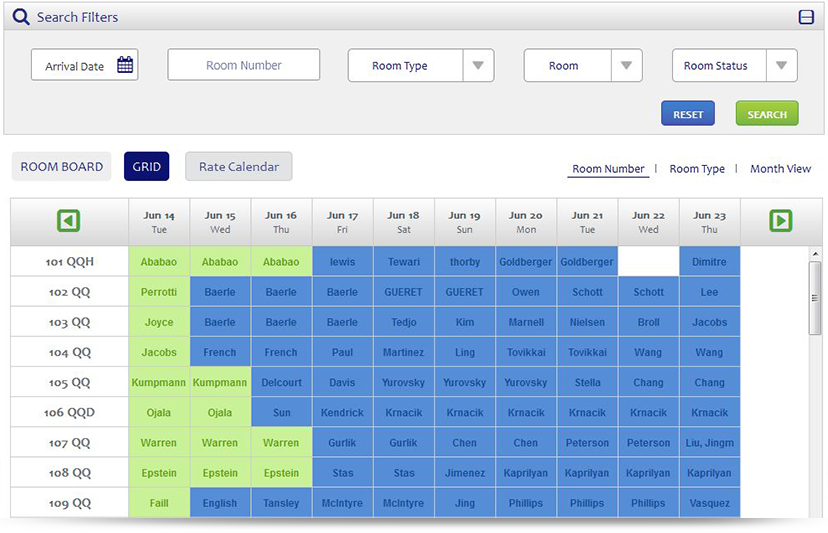Click the Arrival Date field
The image size is (828, 533).
84,65
